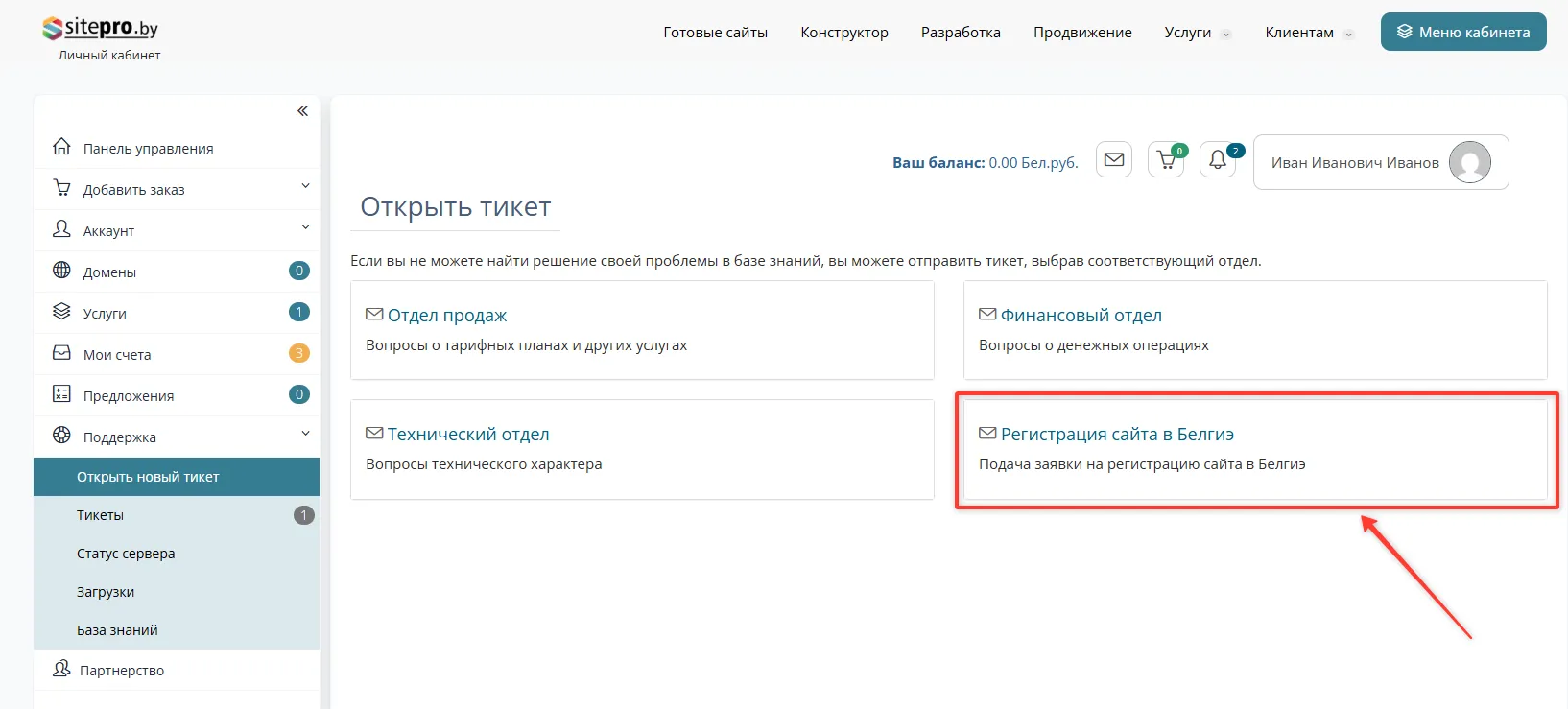This screenshot has height=709, width=1568.
Task: Click the Меню кабинета button
Action: (1462, 32)
